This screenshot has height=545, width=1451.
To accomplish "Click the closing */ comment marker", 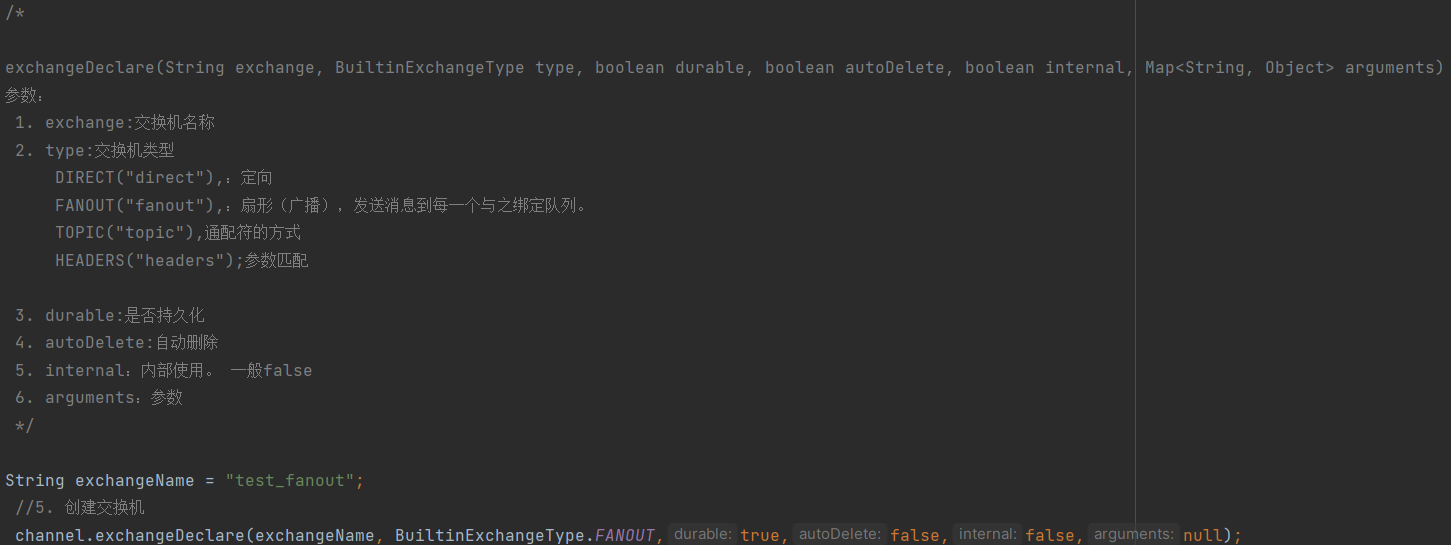I will click(24, 426).
